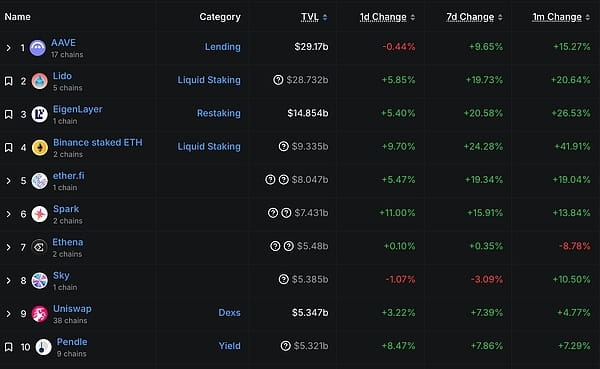600x369 pixels.
Task: Click the question mark icon beside Lido TVL
Action: [278, 80]
